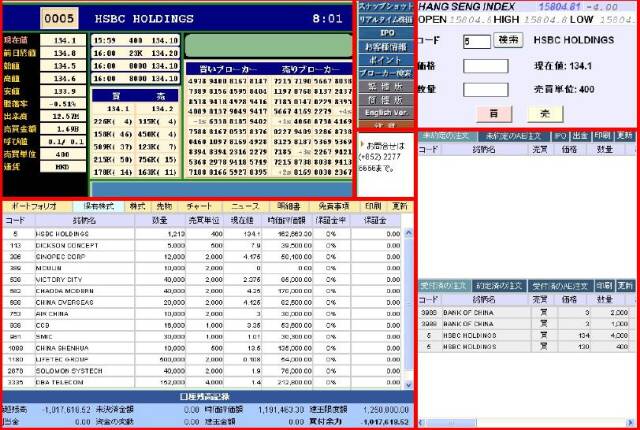Select the 約定済の注文 executed orders tab
This screenshot has height=430, width=640.
pos(499,286)
